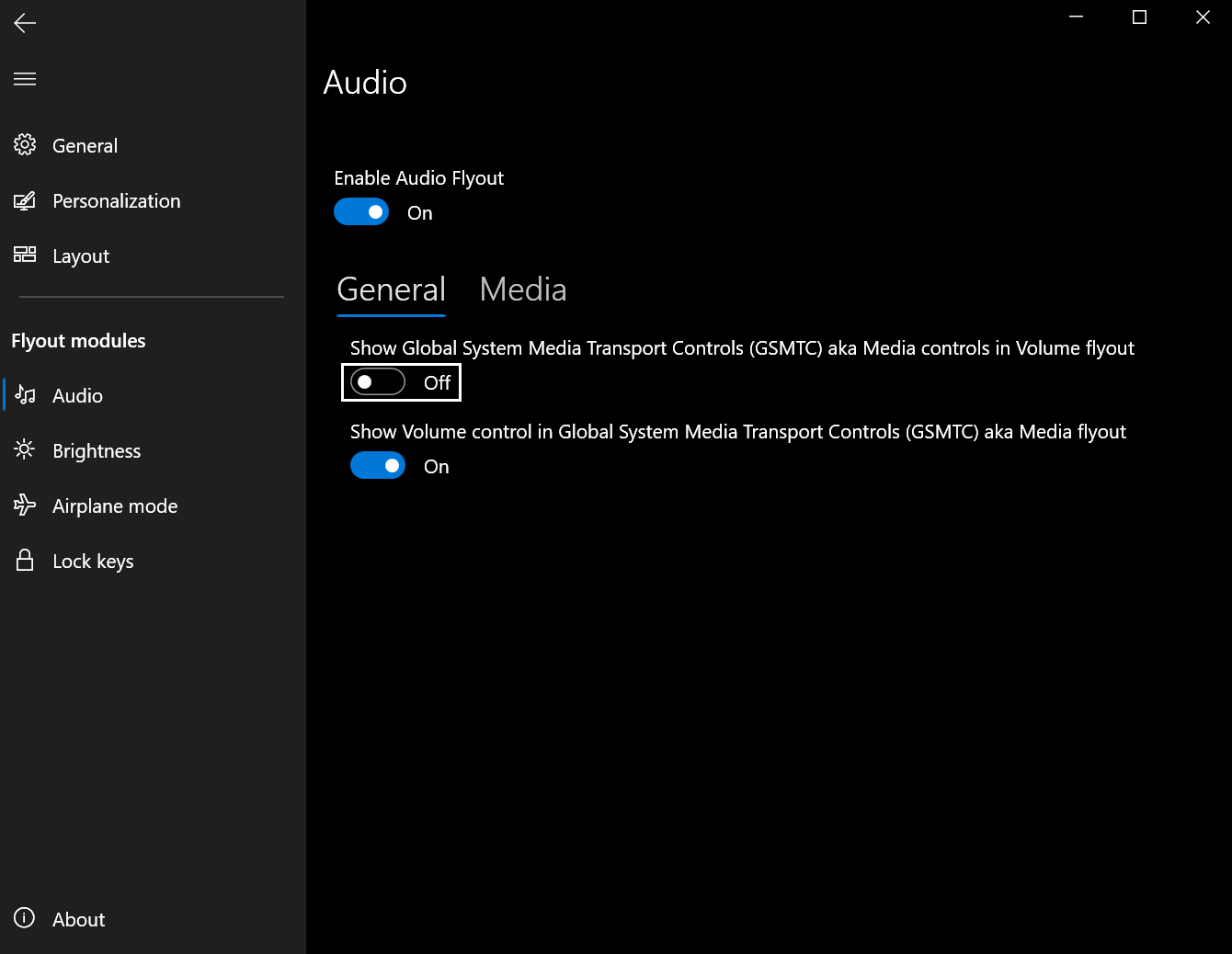Select the Airplane mode icon
1232x954 pixels.
point(24,505)
